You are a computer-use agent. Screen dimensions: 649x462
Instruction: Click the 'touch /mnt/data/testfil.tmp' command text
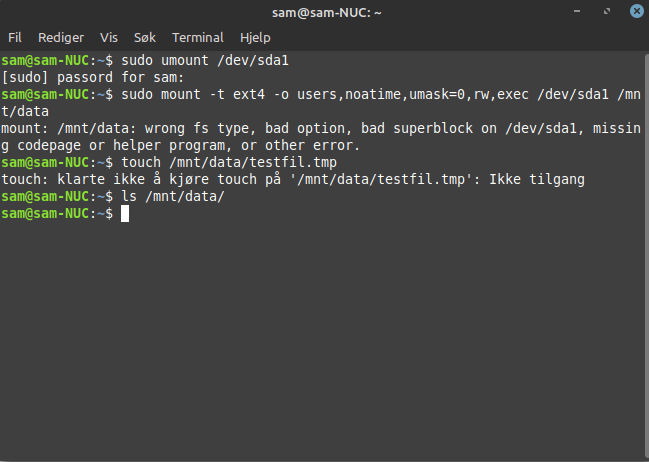(x=229, y=162)
